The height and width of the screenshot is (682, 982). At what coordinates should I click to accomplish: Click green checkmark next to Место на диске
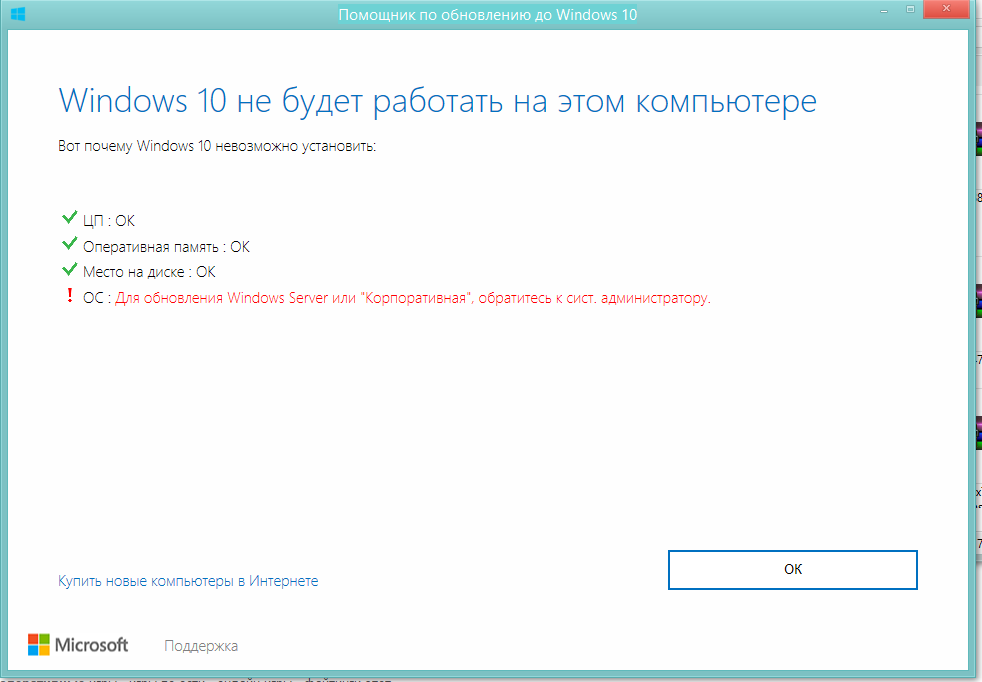pos(70,269)
